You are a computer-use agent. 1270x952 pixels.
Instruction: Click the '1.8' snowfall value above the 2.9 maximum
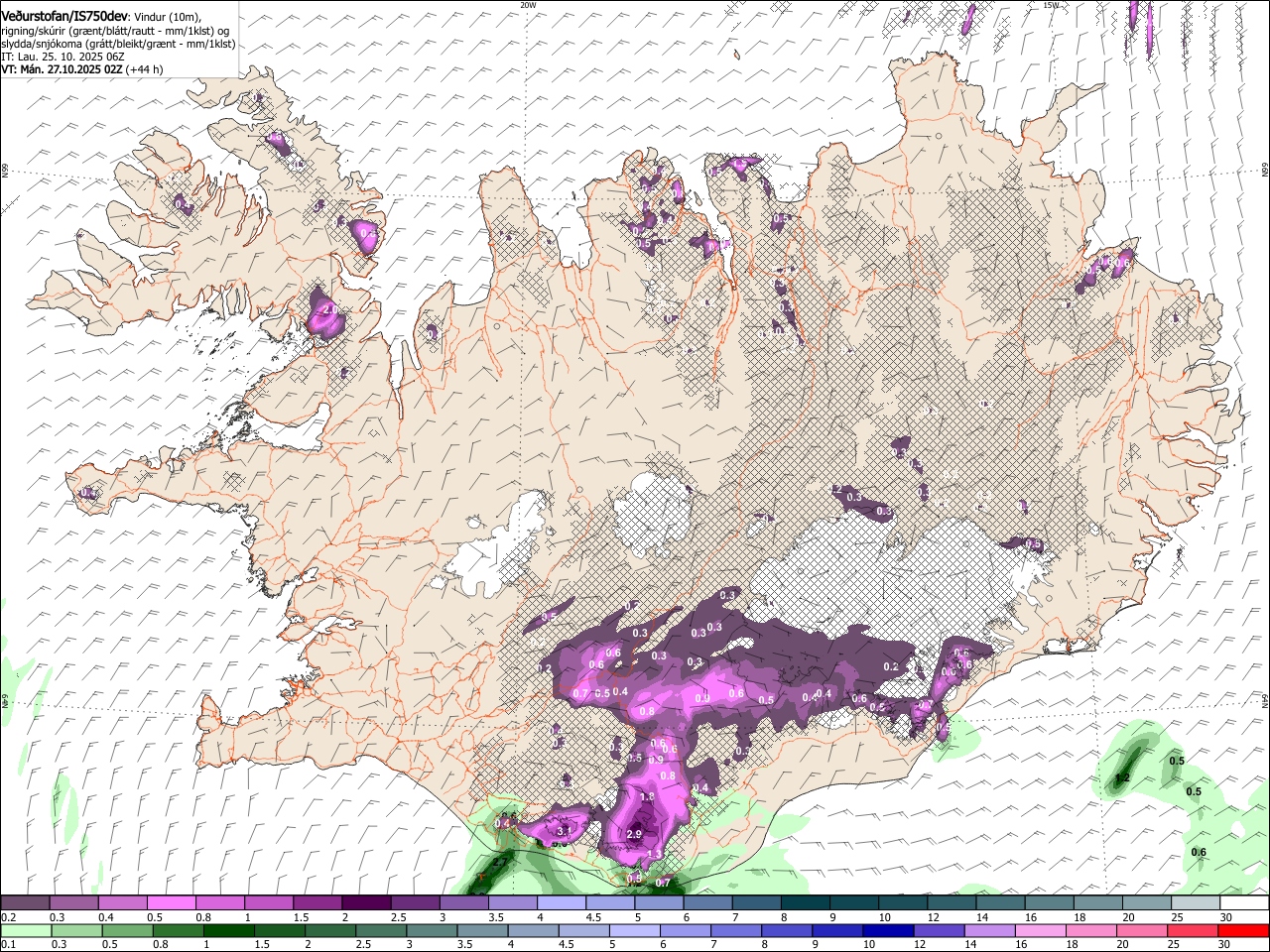pos(647,796)
